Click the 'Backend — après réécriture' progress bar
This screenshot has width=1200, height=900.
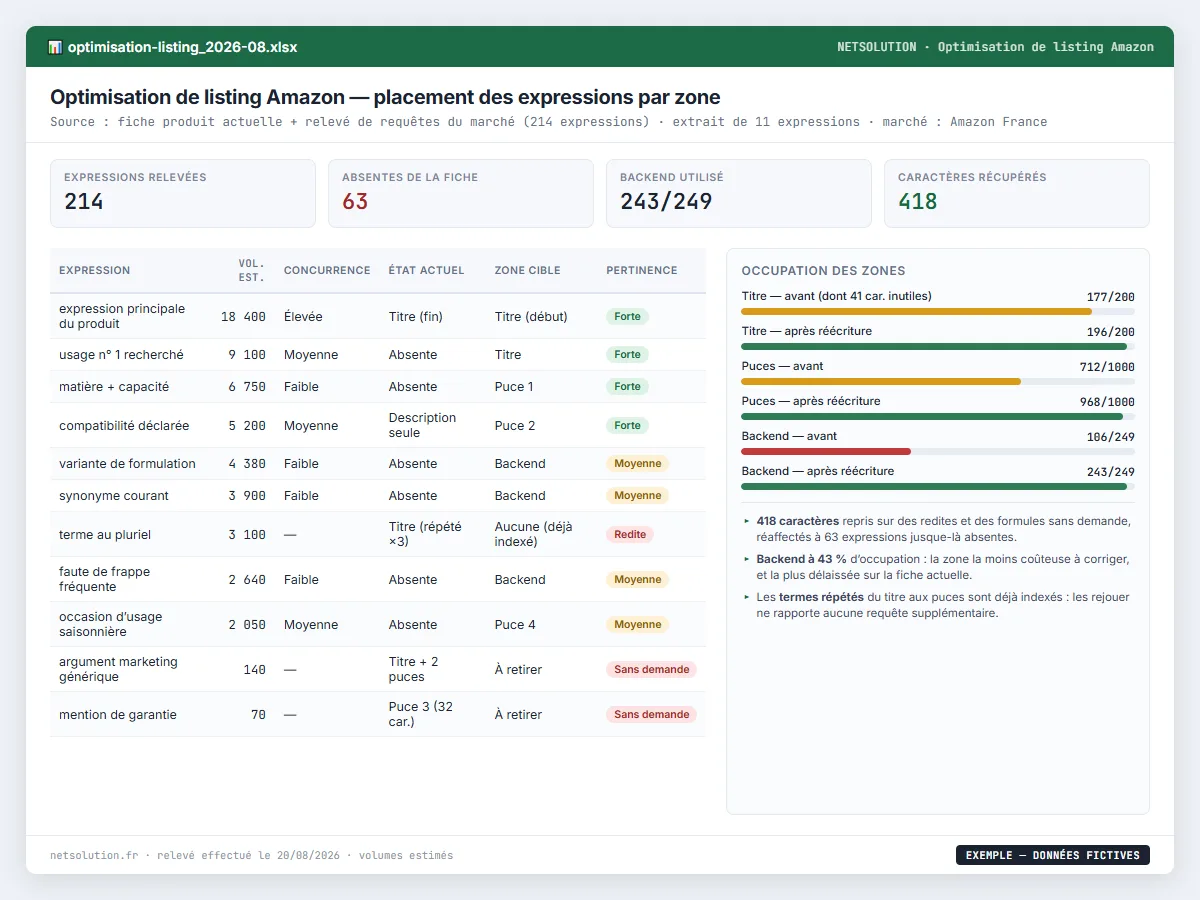point(938,487)
